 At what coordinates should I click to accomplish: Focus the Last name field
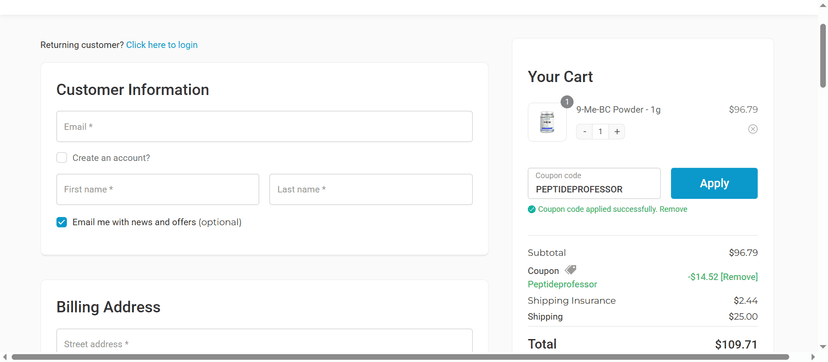pyautogui.click(x=371, y=189)
